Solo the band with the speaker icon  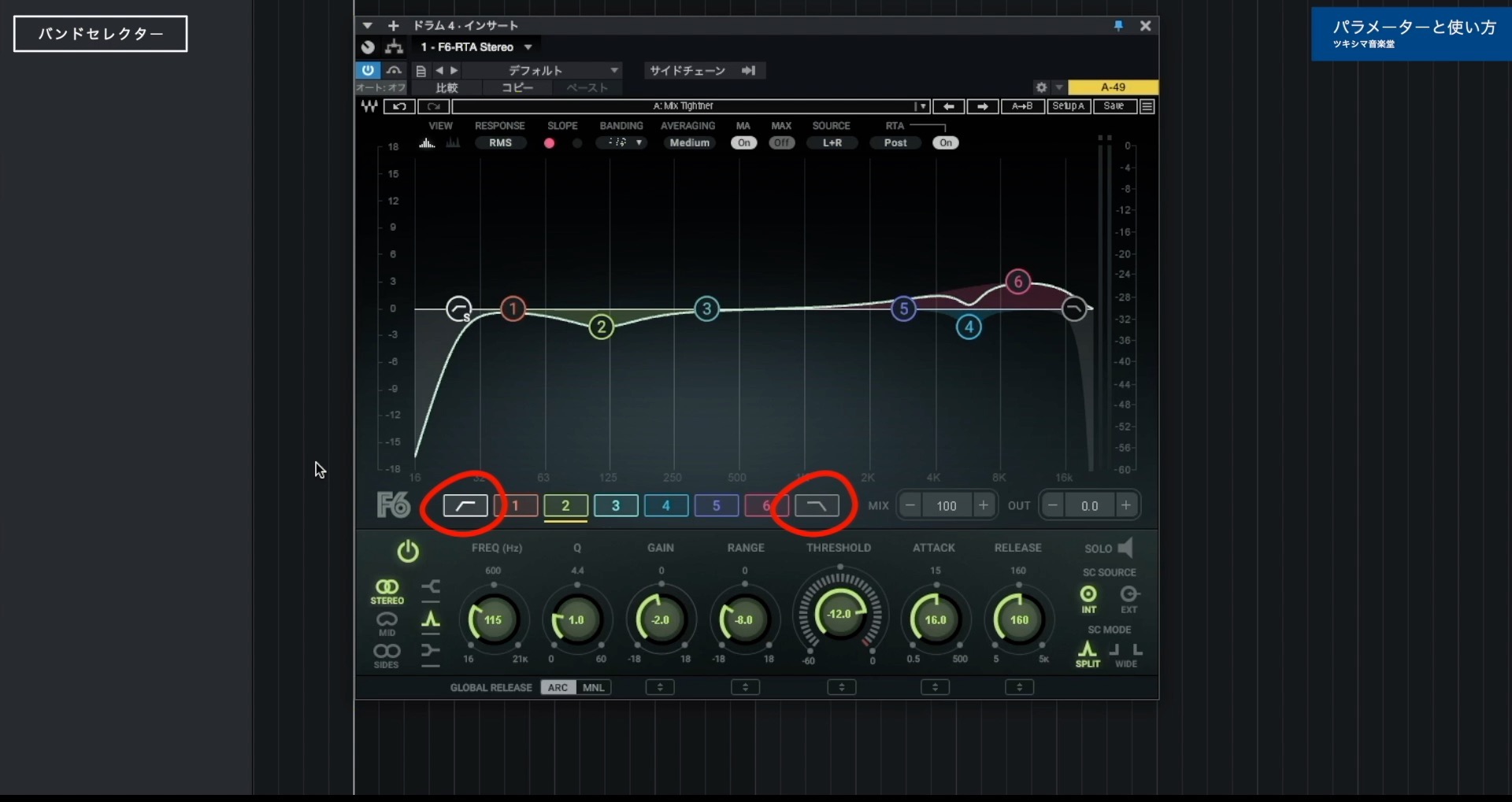[1126, 548]
